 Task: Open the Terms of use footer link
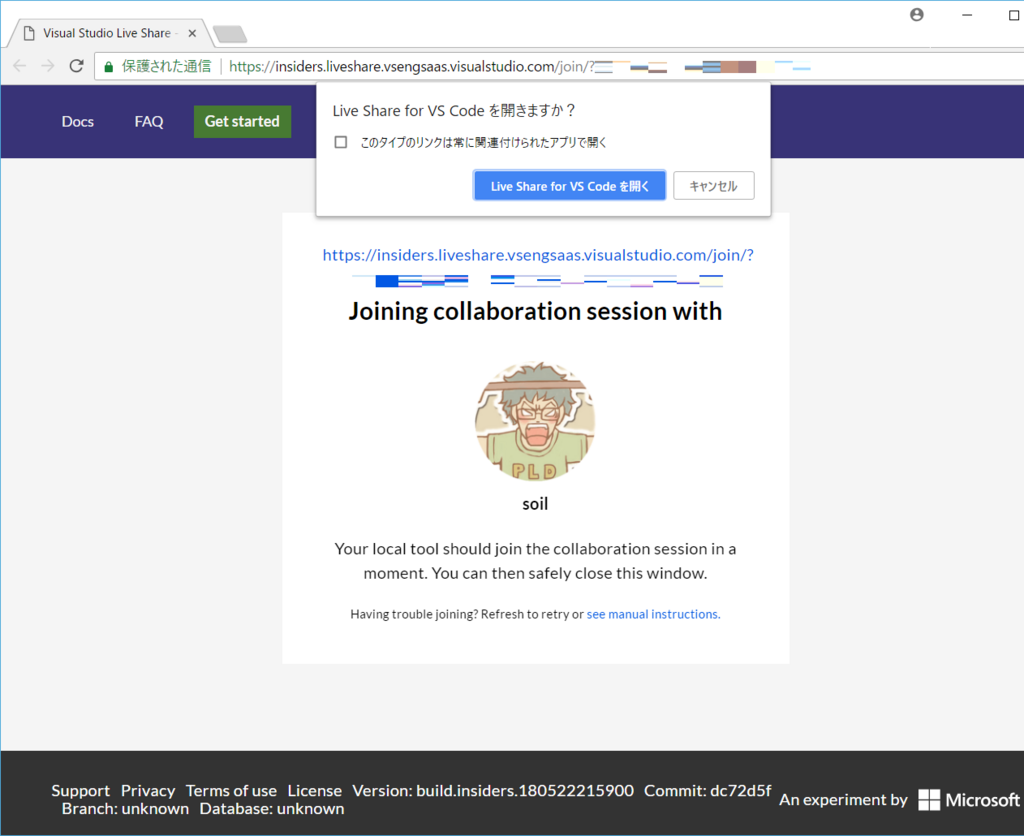[231, 791]
